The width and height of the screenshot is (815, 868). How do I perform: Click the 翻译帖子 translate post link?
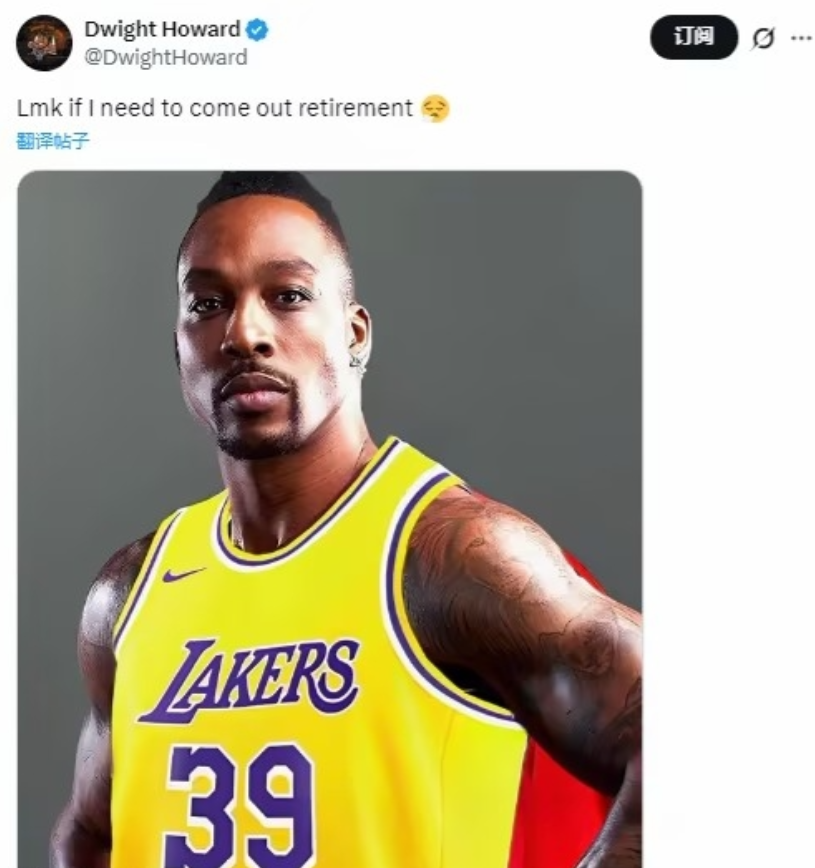click(53, 141)
